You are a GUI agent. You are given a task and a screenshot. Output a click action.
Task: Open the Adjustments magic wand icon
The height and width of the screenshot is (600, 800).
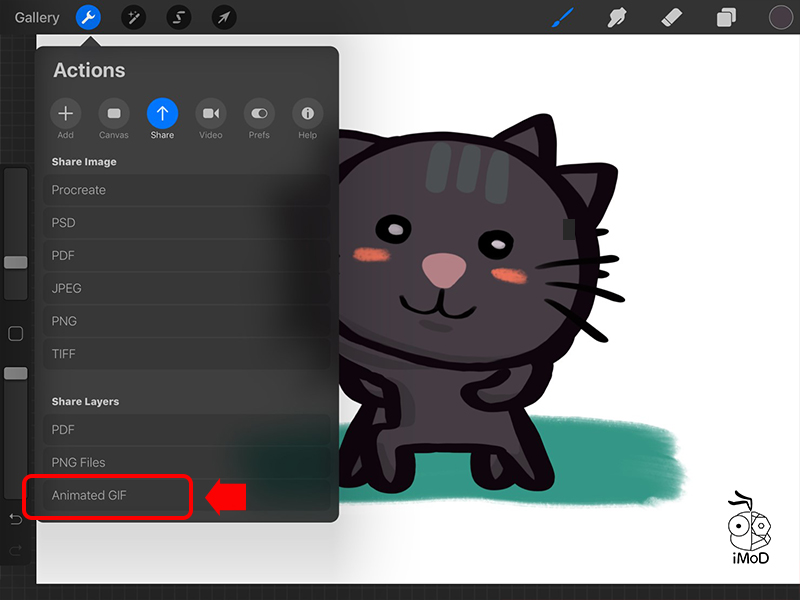(134, 17)
